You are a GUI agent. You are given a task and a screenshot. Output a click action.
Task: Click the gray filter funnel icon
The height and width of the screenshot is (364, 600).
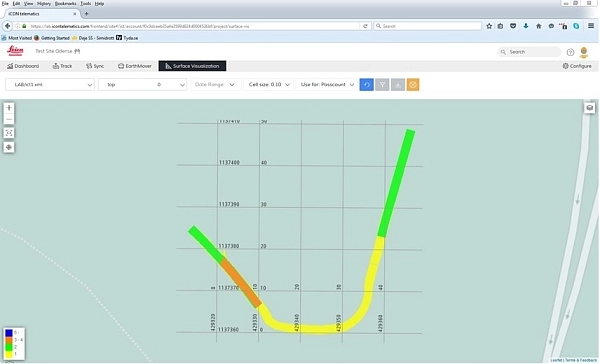click(382, 85)
